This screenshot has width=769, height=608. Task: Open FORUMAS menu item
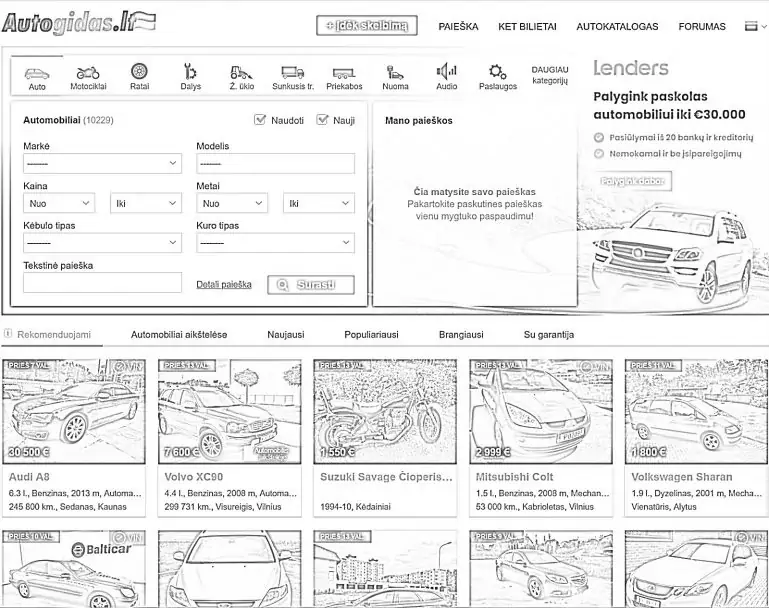click(702, 26)
